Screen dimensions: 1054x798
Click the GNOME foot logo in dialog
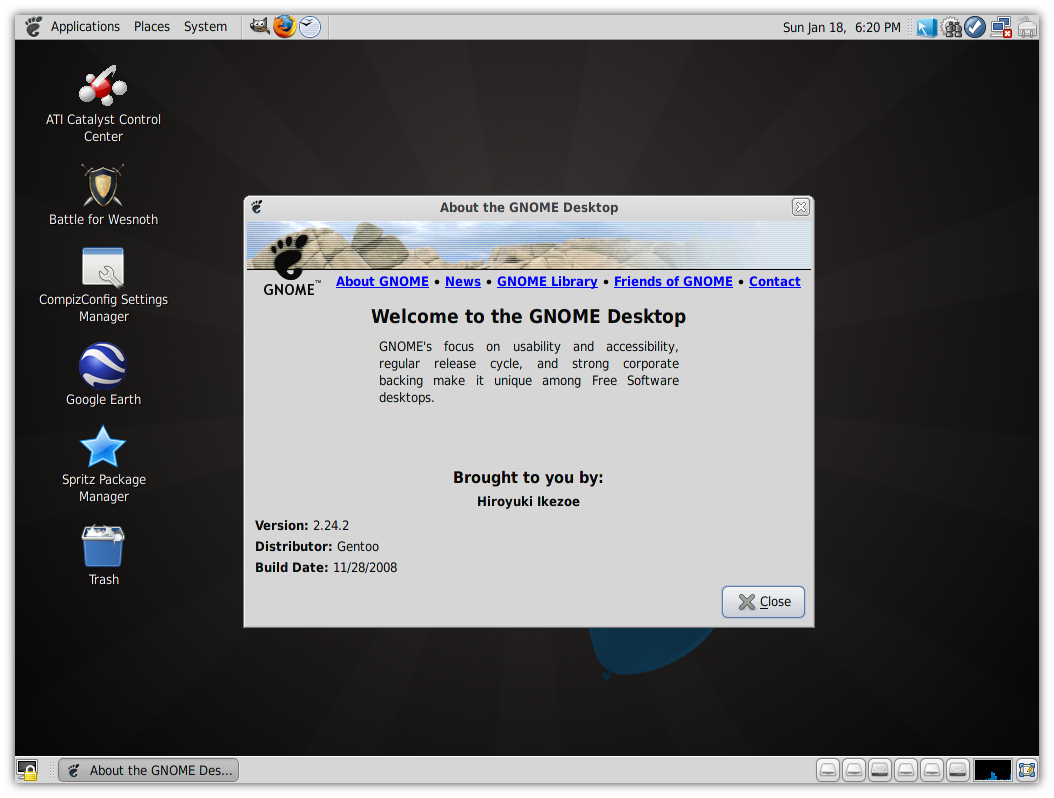tap(290, 266)
